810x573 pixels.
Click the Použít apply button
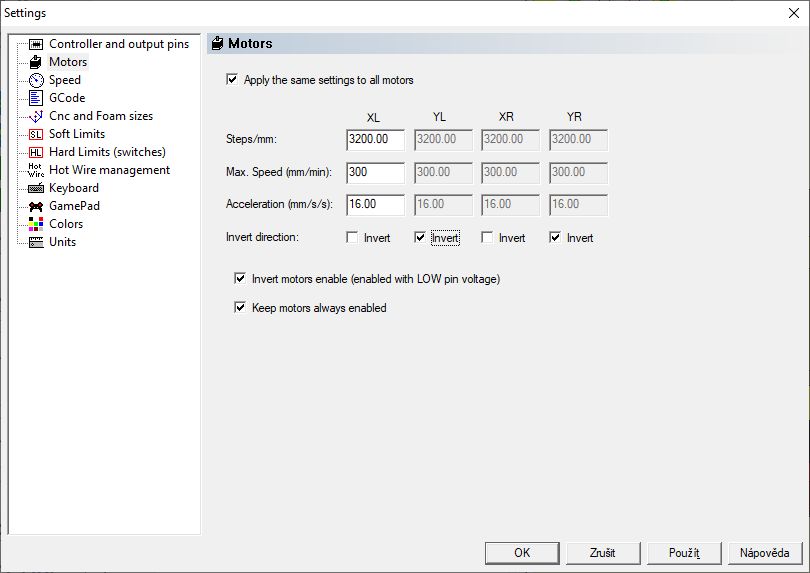pos(684,553)
